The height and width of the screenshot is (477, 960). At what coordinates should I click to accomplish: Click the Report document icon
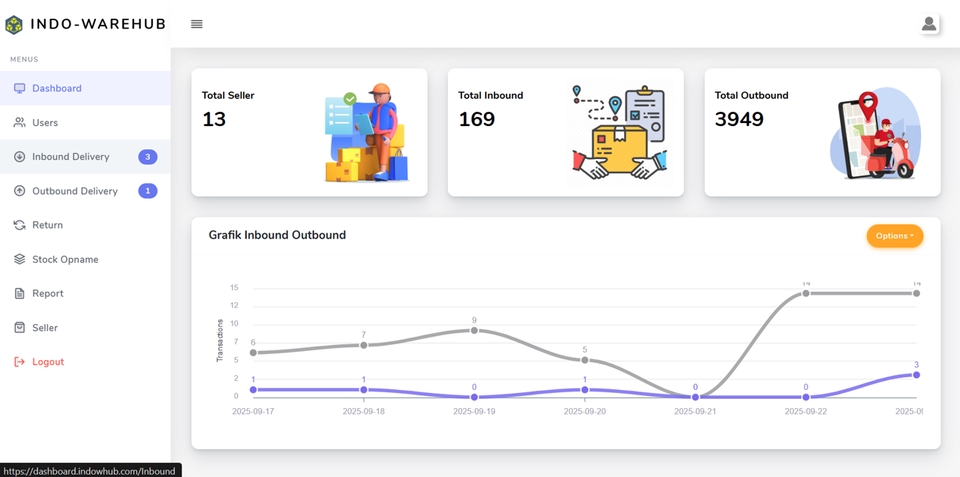(19, 293)
